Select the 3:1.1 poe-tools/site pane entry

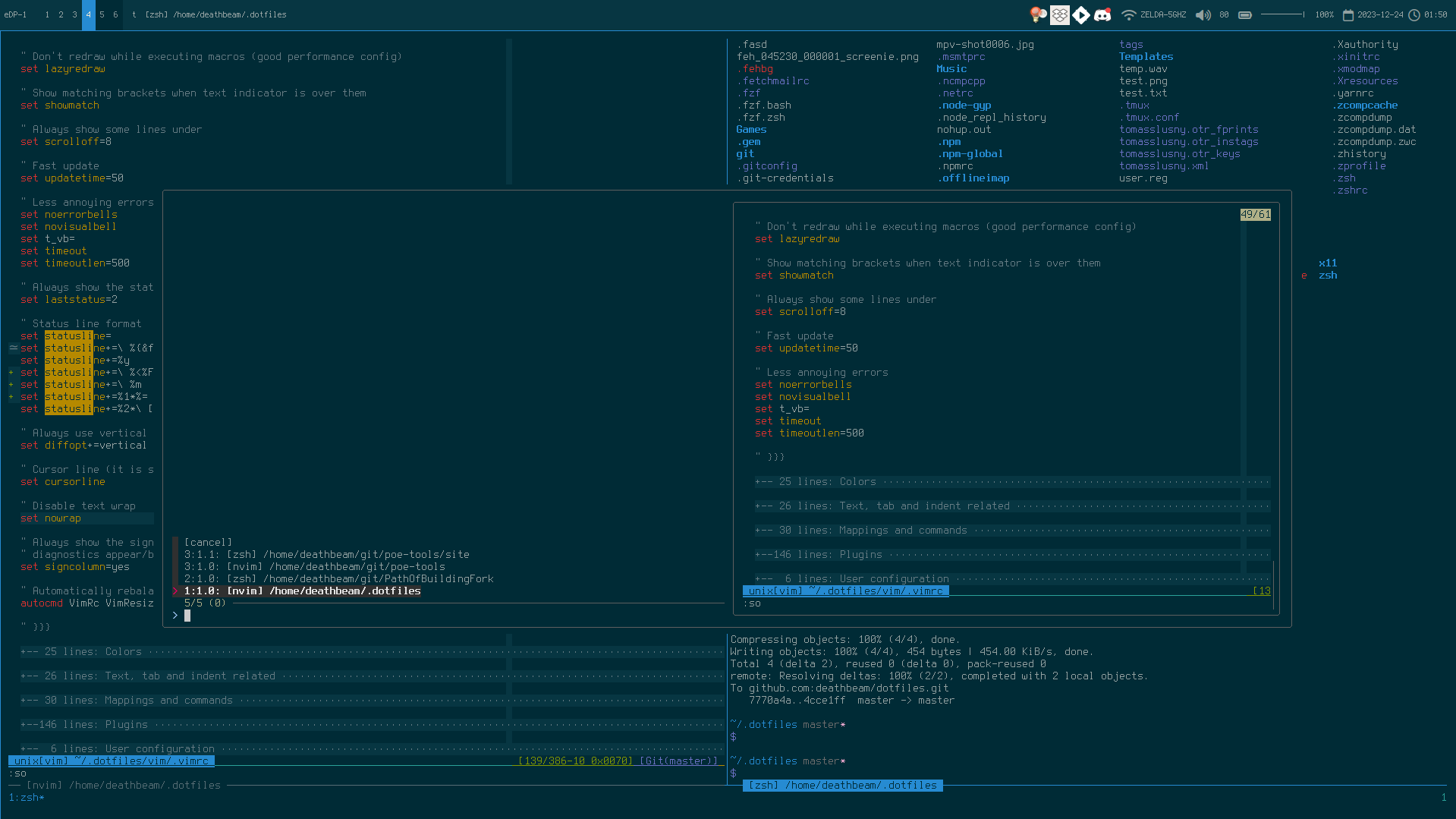[326, 554]
